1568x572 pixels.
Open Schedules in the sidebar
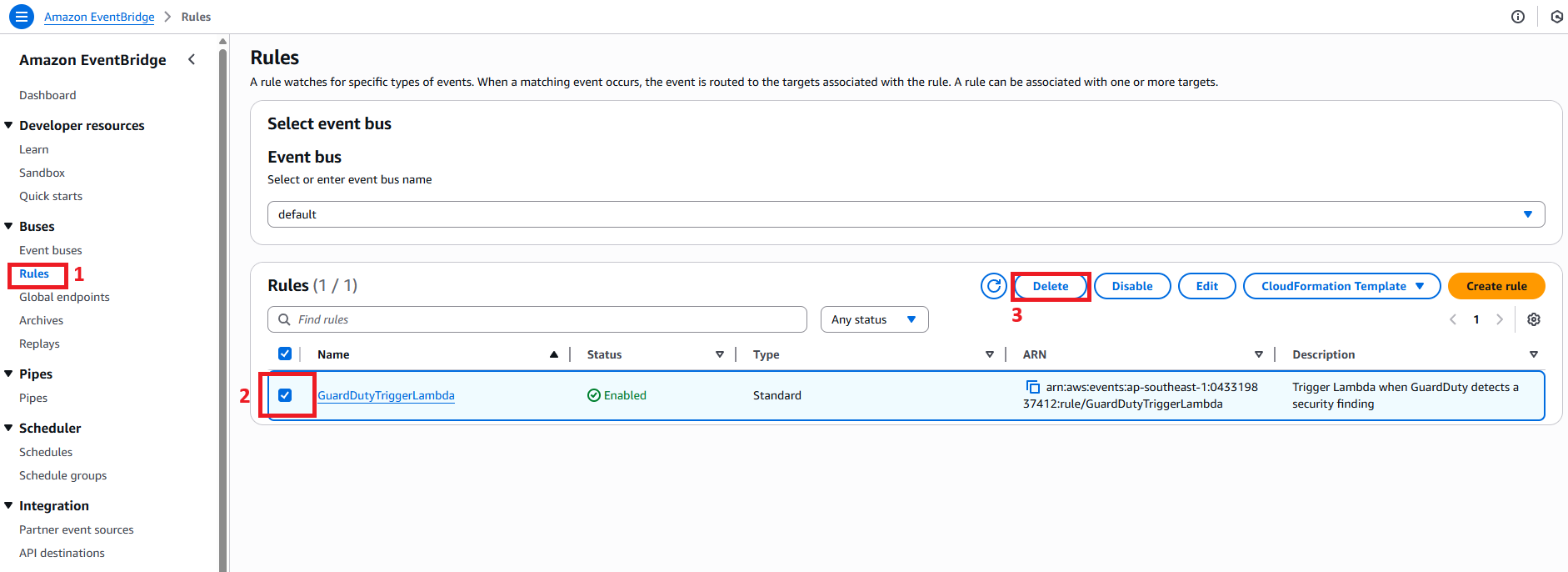(x=46, y=452)
